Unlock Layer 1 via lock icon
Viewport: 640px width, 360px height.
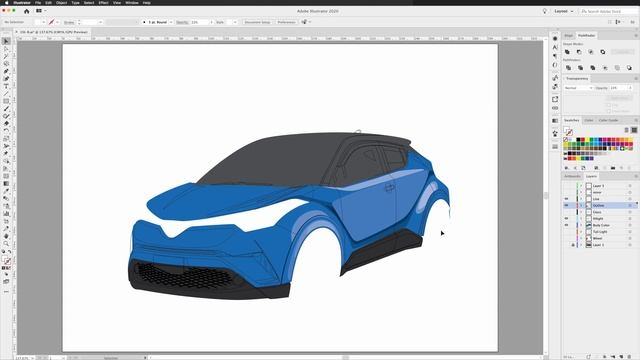[573, 245]
